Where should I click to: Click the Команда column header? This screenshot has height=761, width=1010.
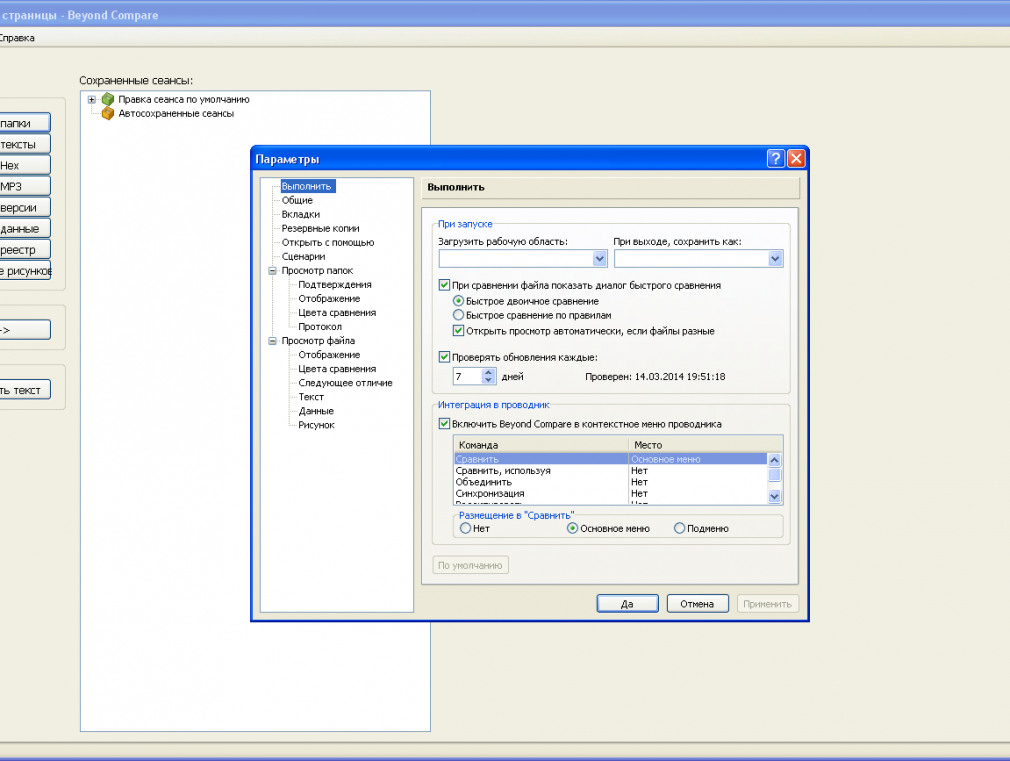pos(541,445)
